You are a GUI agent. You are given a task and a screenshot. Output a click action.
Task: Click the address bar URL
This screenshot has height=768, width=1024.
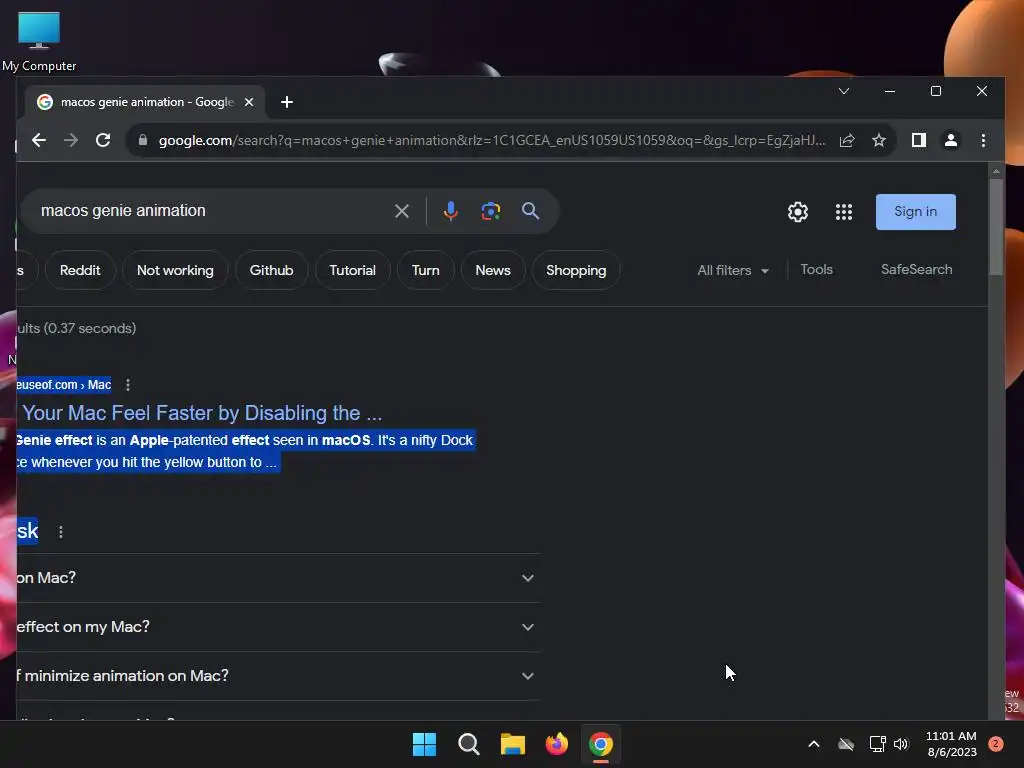tap(492, 140)
